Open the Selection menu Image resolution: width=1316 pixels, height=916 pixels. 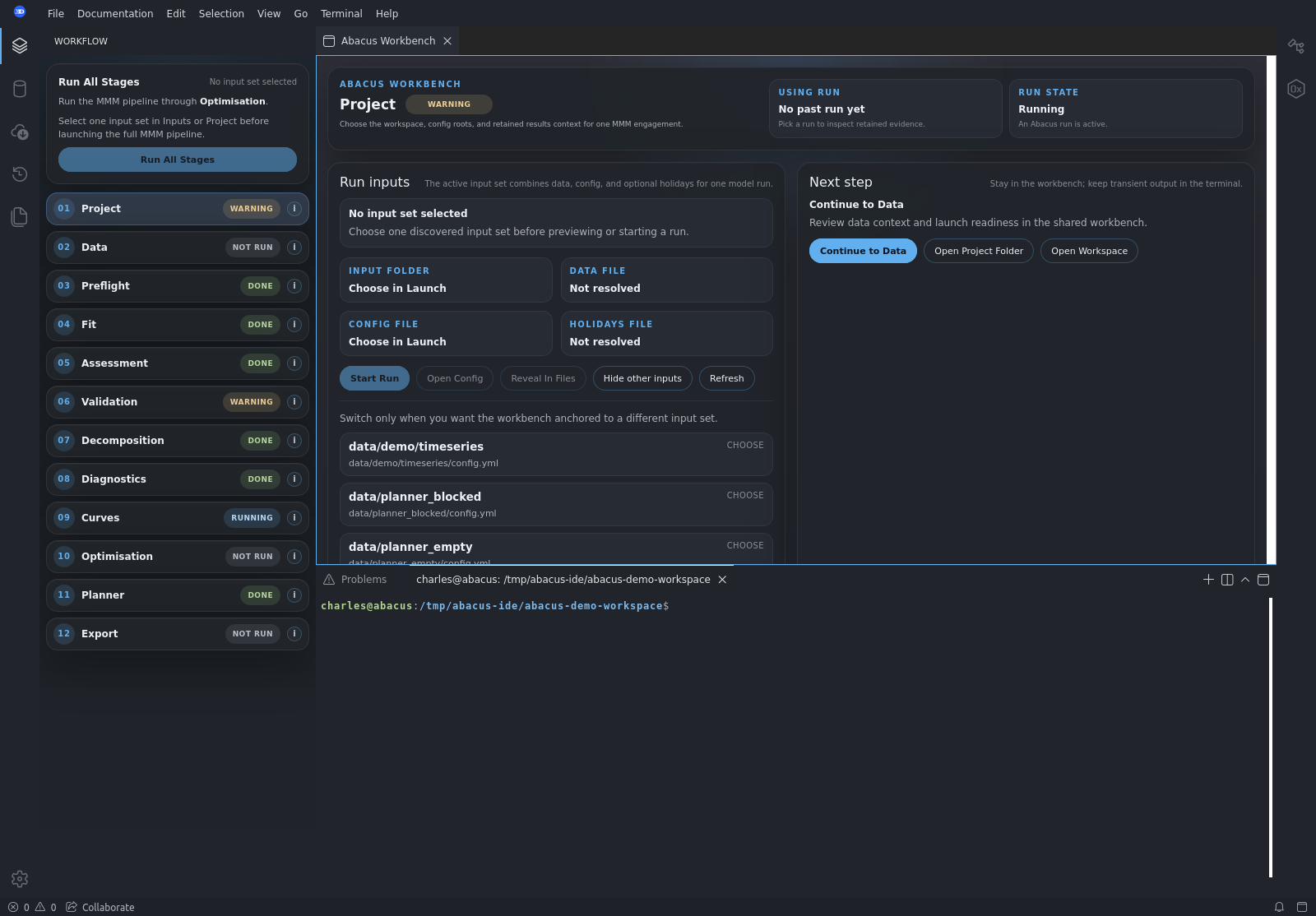[221, 14]
